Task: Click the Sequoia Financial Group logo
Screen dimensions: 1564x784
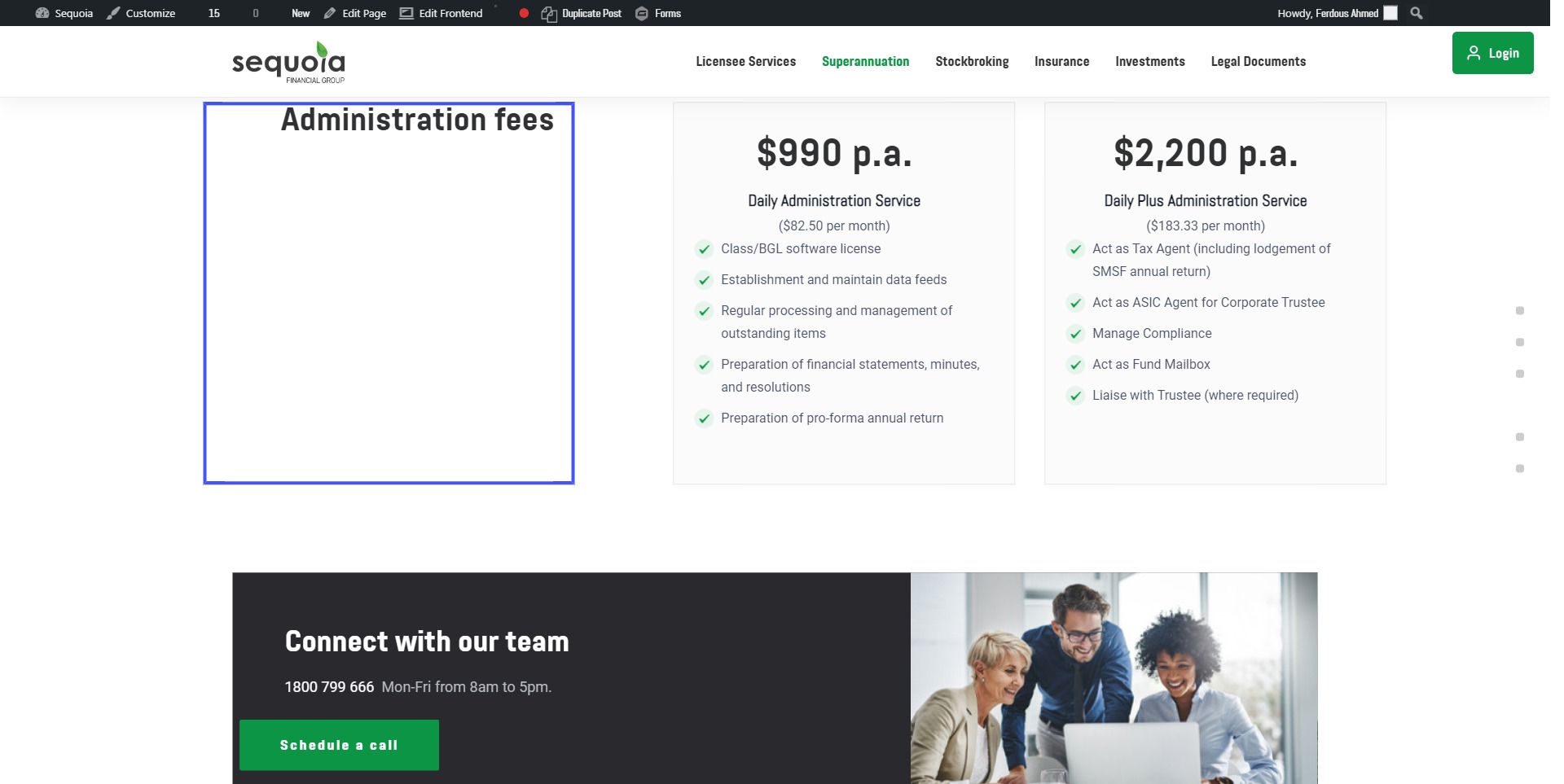Action: [x=288, y=62]
